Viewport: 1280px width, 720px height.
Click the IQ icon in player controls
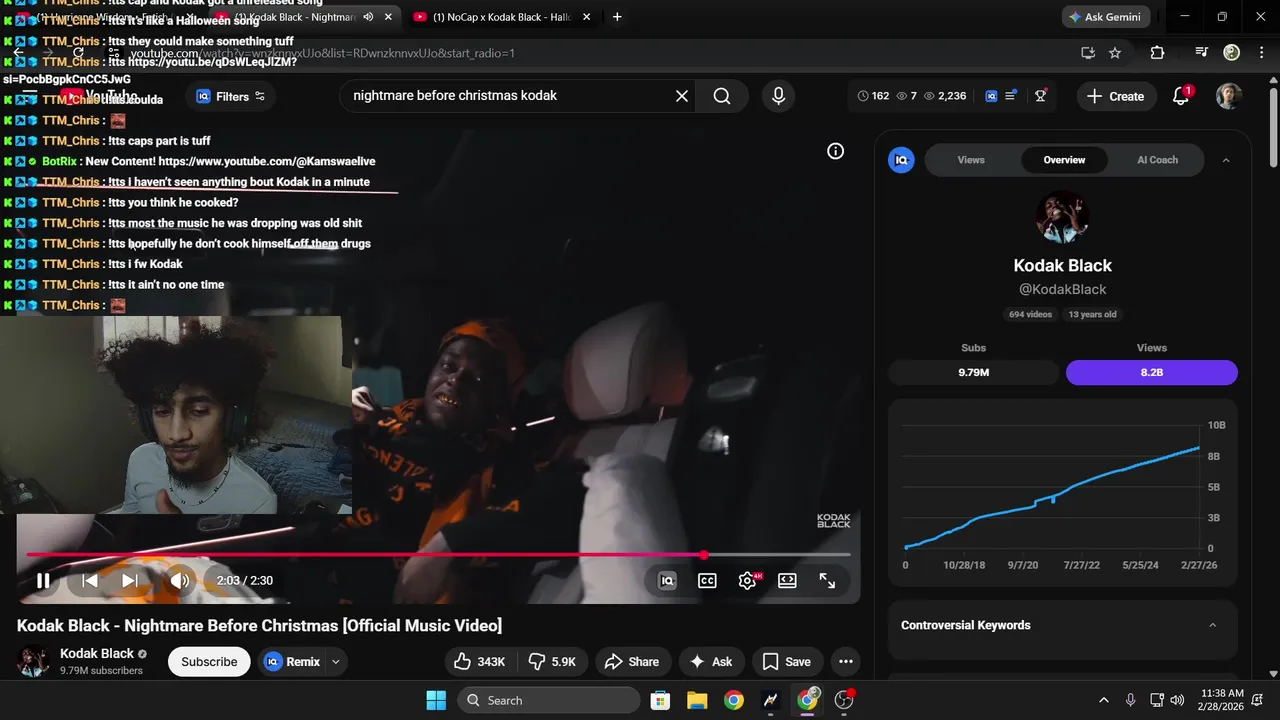[x=667, y=580]
